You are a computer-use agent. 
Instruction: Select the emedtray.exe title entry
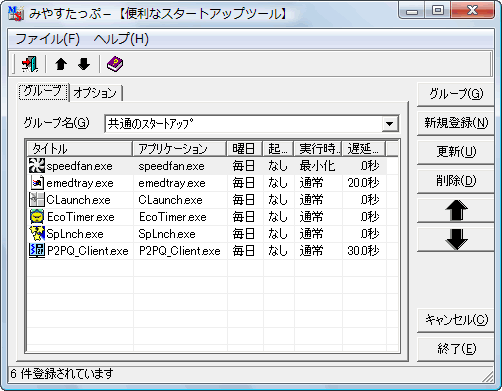tap(80, 183)
